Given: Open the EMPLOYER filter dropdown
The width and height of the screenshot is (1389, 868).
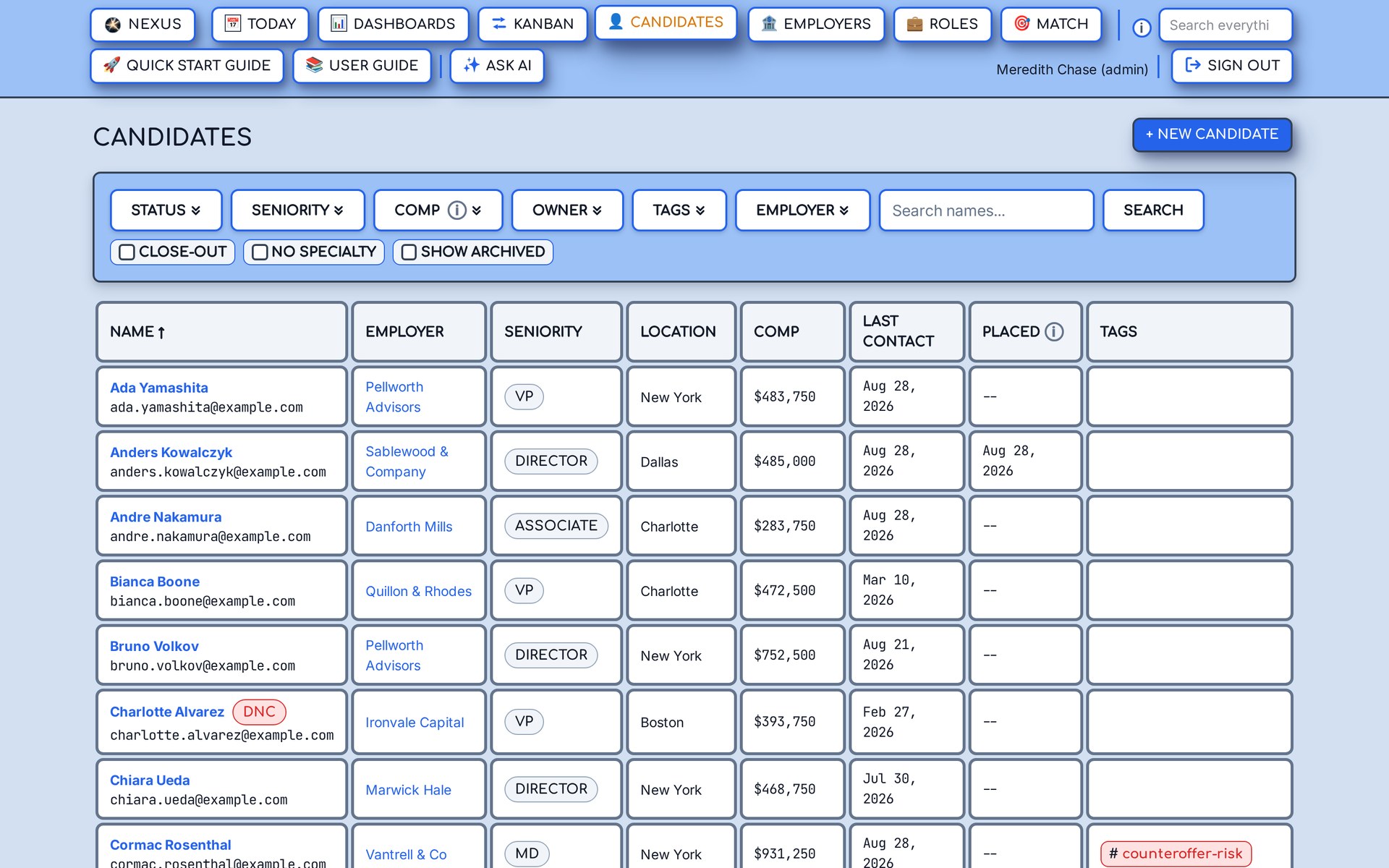Looking at the screenshot, I should pos(802,210).
